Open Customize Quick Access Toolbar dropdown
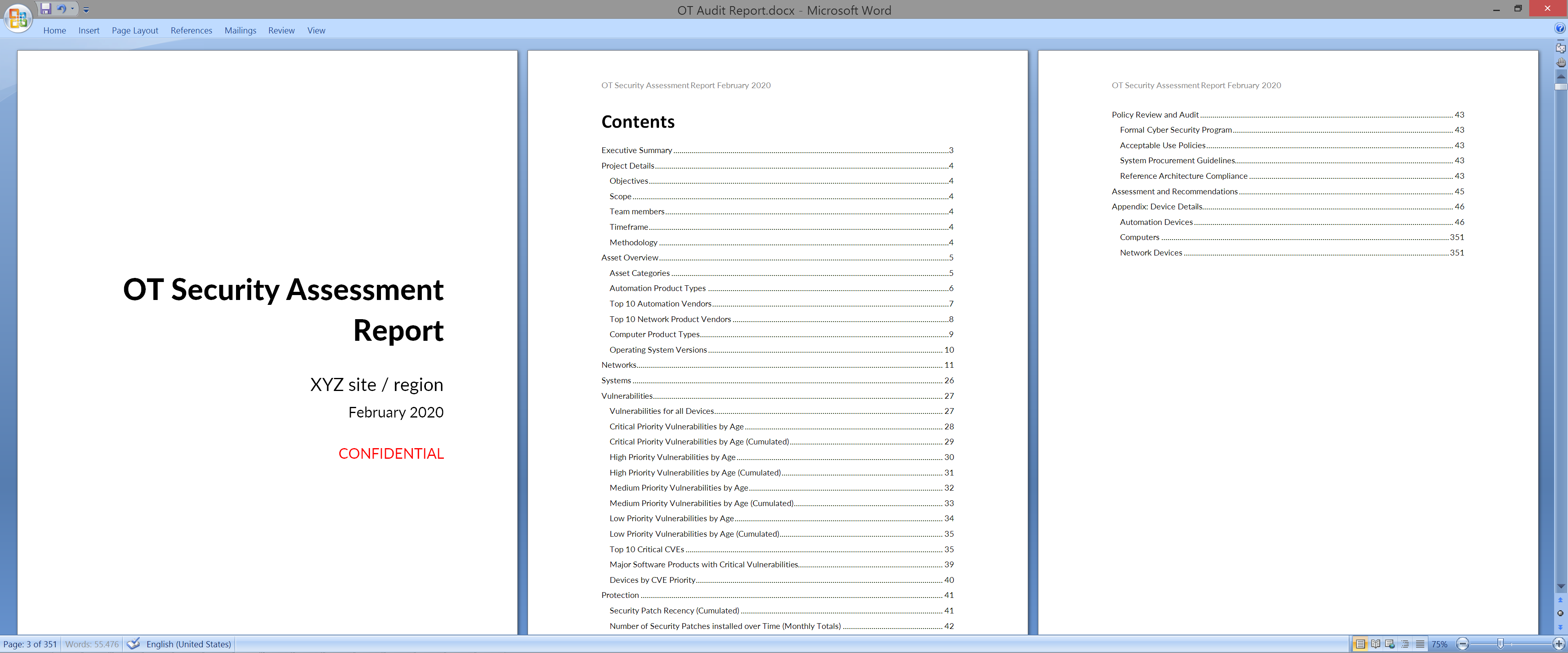Viewport: 1568px width, 653px height. click(x=86, y=9)
